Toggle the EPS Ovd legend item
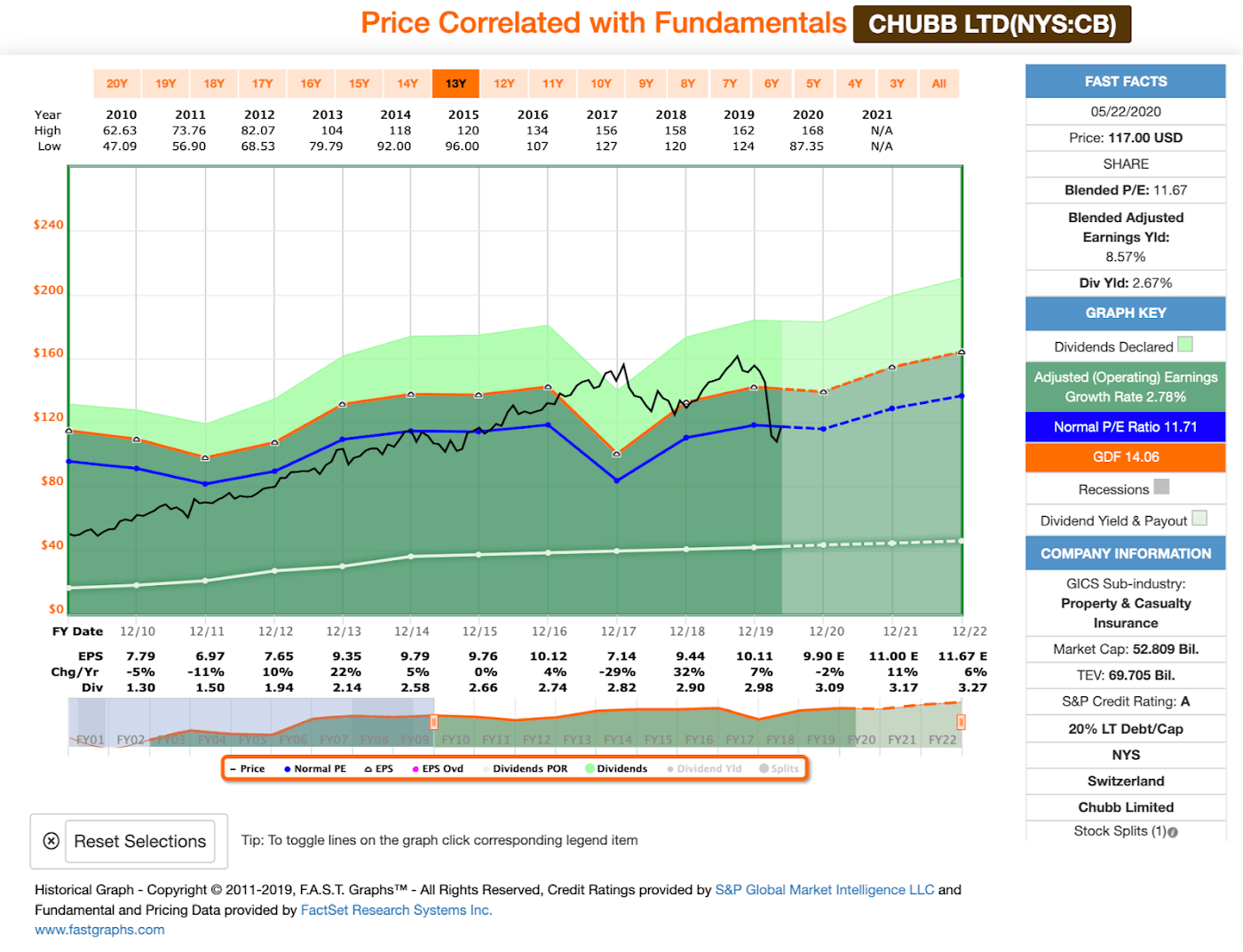The height and width of the screenshot is (952, 1243). coord(438,769)
